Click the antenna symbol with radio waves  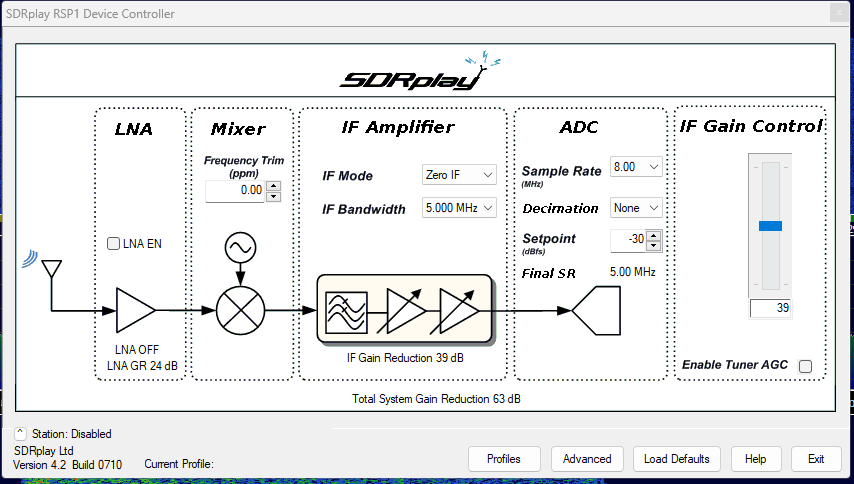42,265
